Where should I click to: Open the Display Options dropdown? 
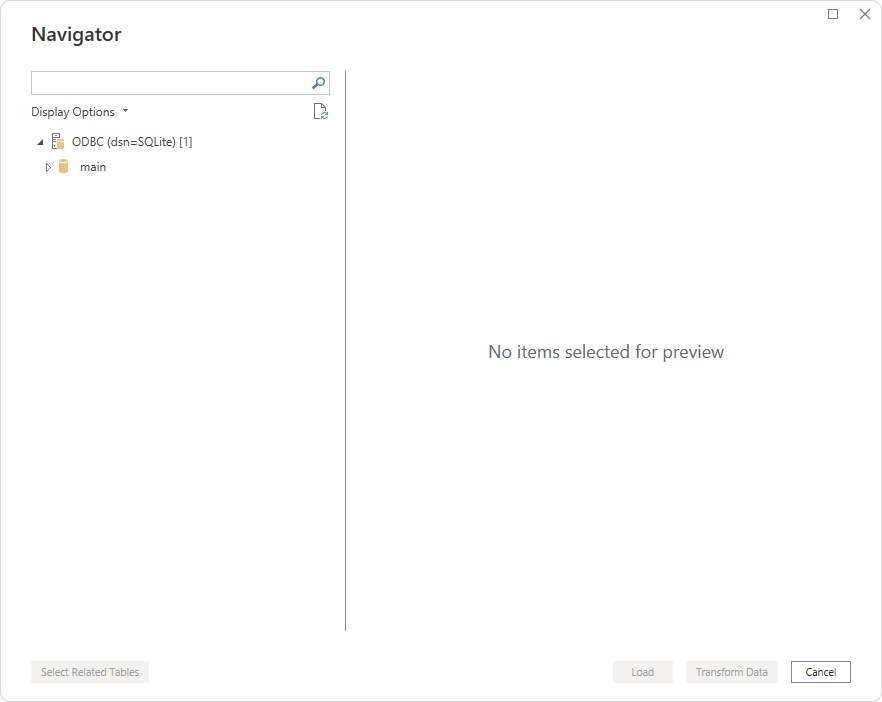point(73,112)
